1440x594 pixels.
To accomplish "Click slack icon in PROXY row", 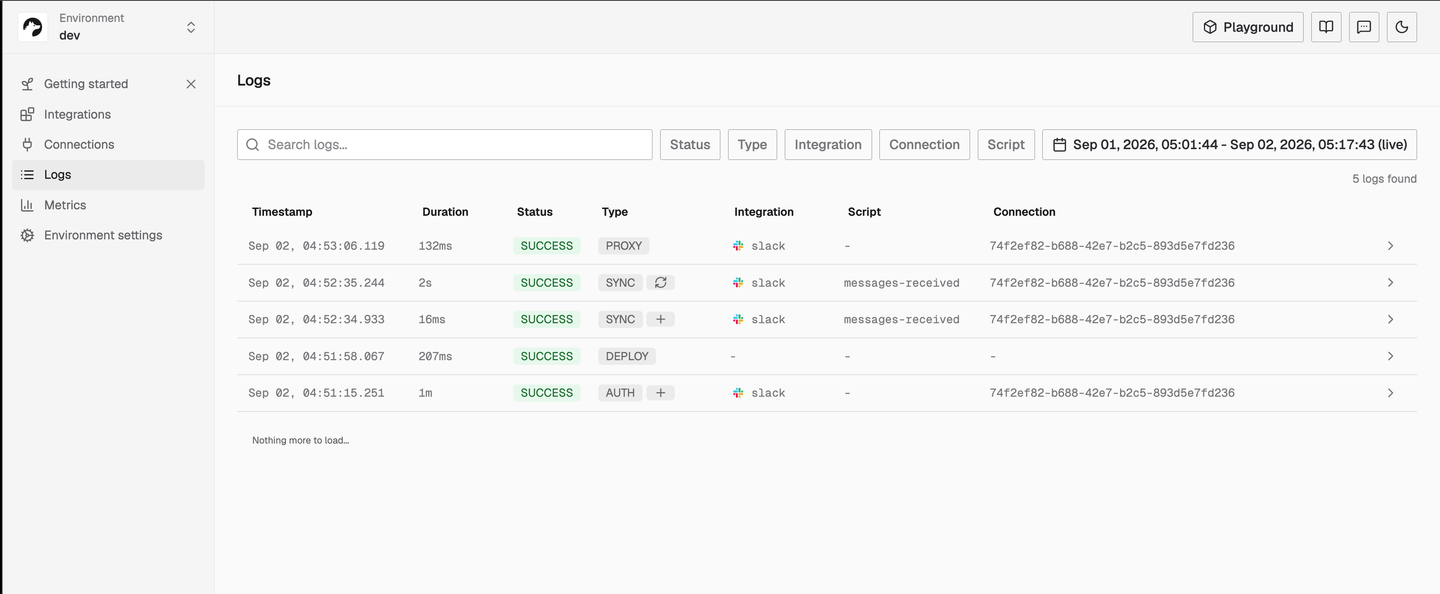I will [738, 246].
